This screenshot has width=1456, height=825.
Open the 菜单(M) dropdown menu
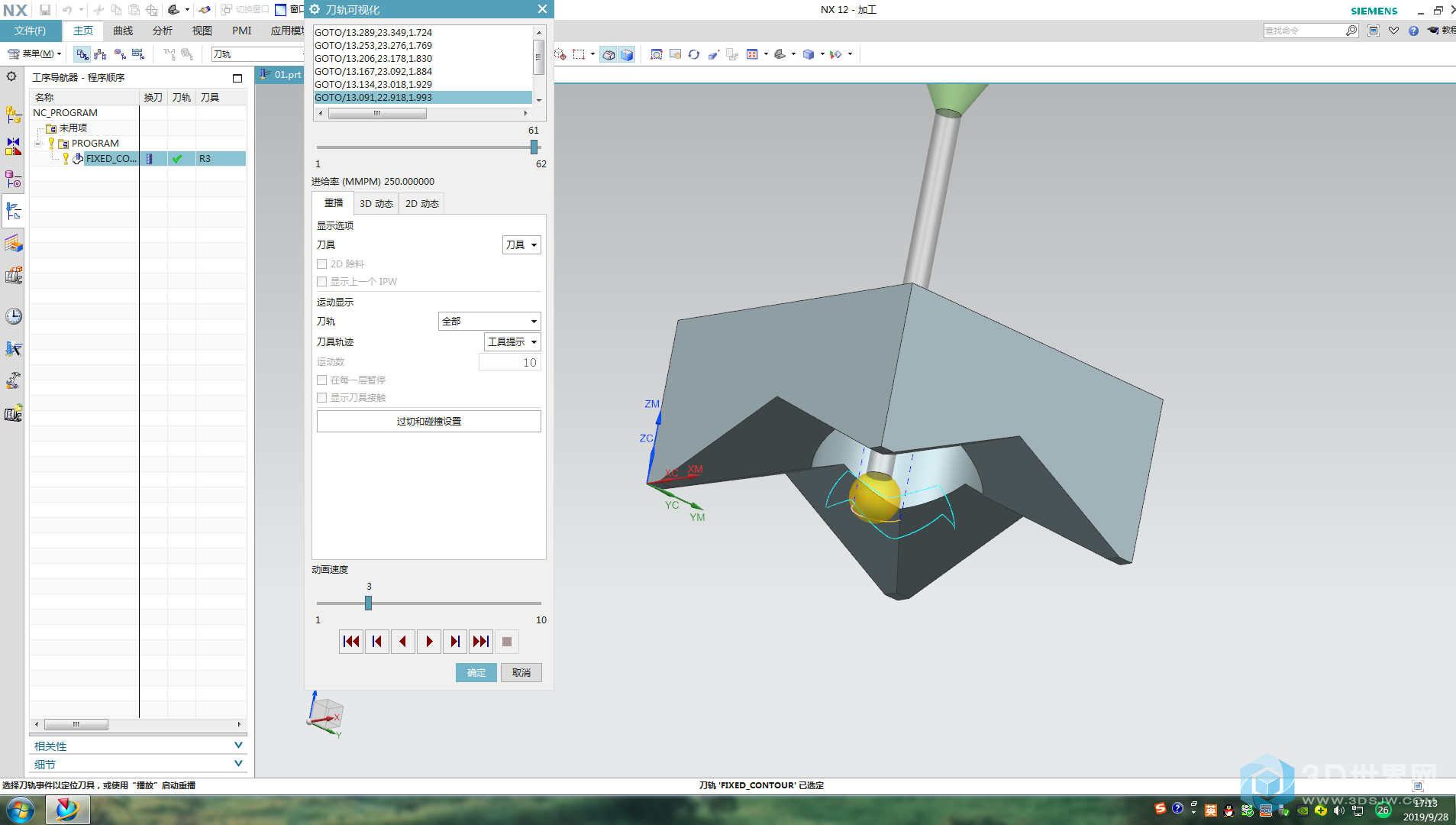pos(34,53)
